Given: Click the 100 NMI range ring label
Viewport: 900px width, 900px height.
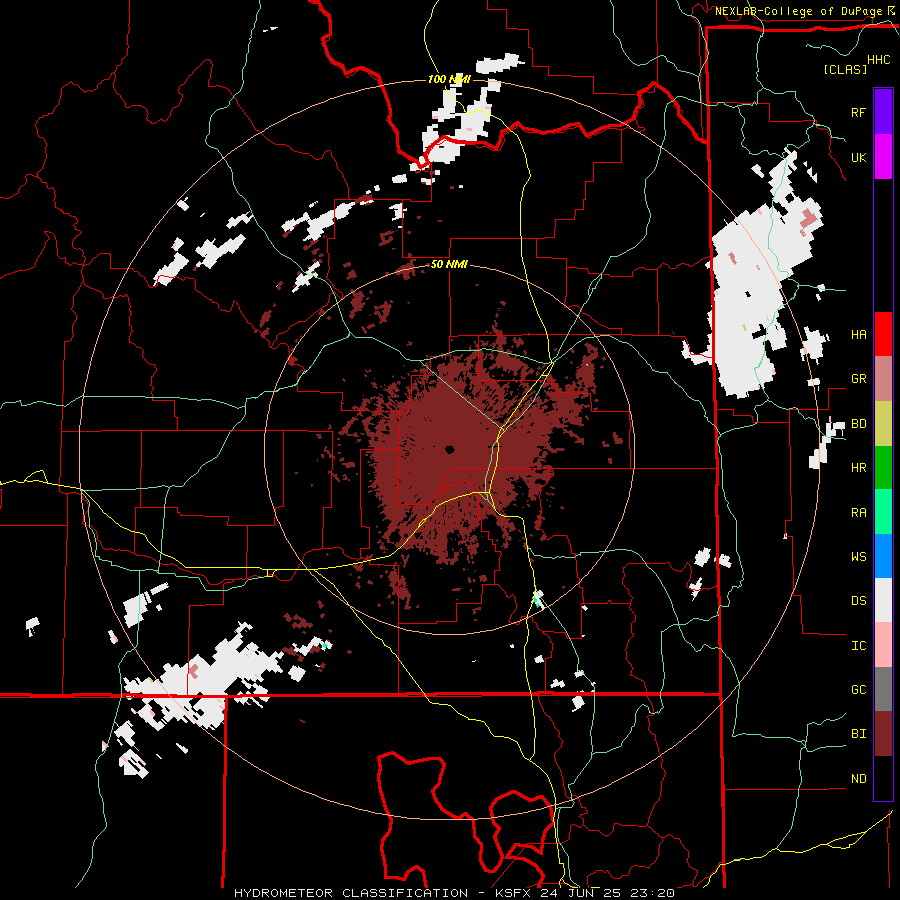Looking at the screenshot, I should point(449,79).
